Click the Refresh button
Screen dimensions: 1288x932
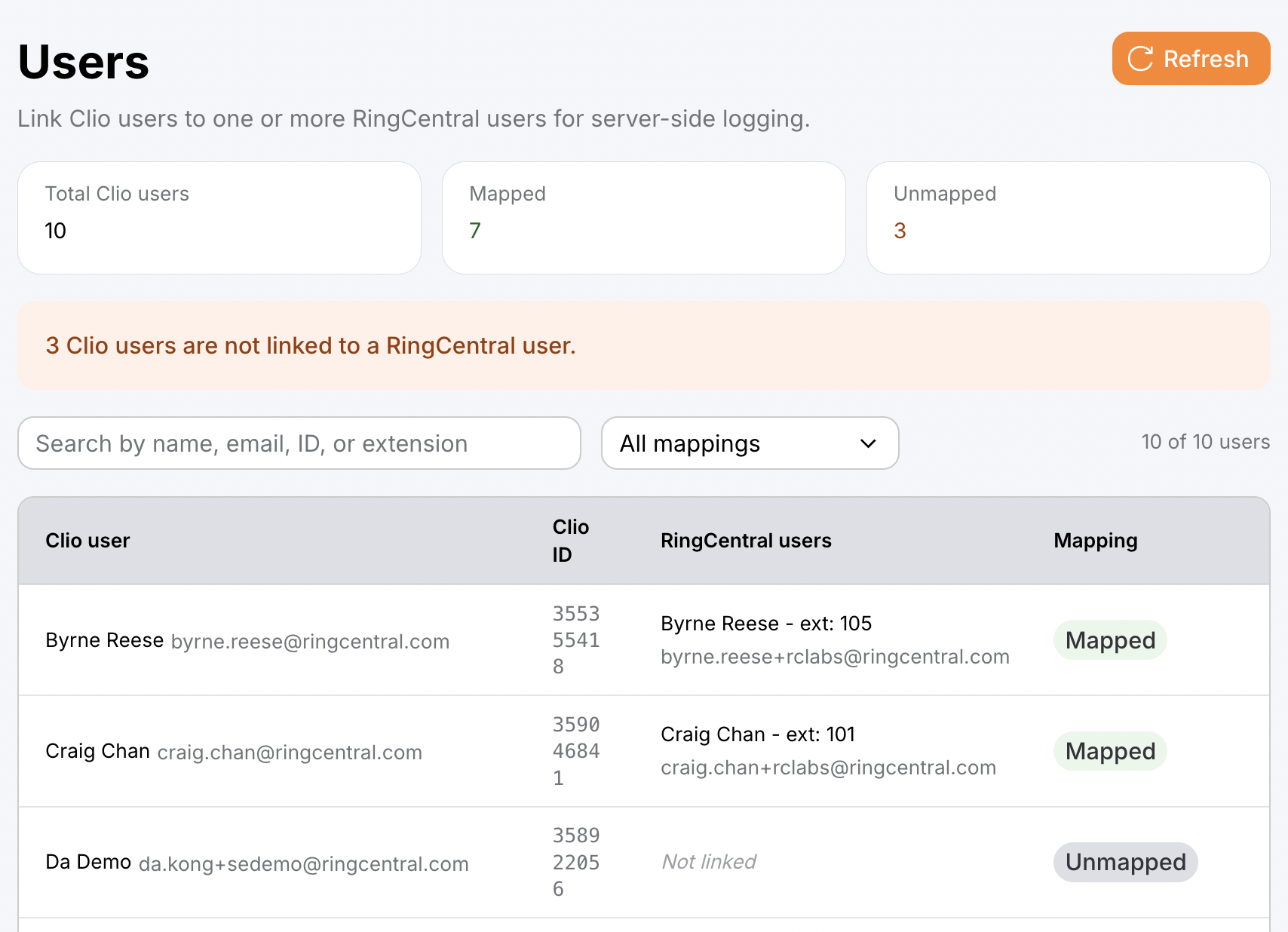coord(1191,59)
